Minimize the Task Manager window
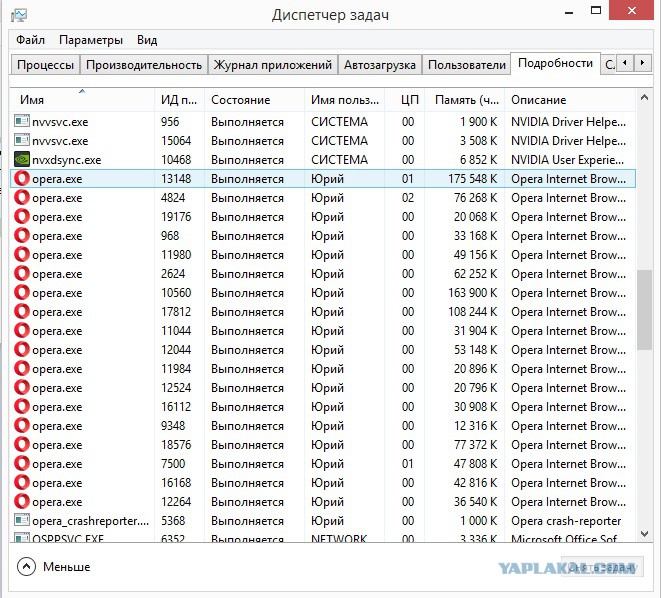The width and height of the screenshot is (661, 598). [569, 12]
